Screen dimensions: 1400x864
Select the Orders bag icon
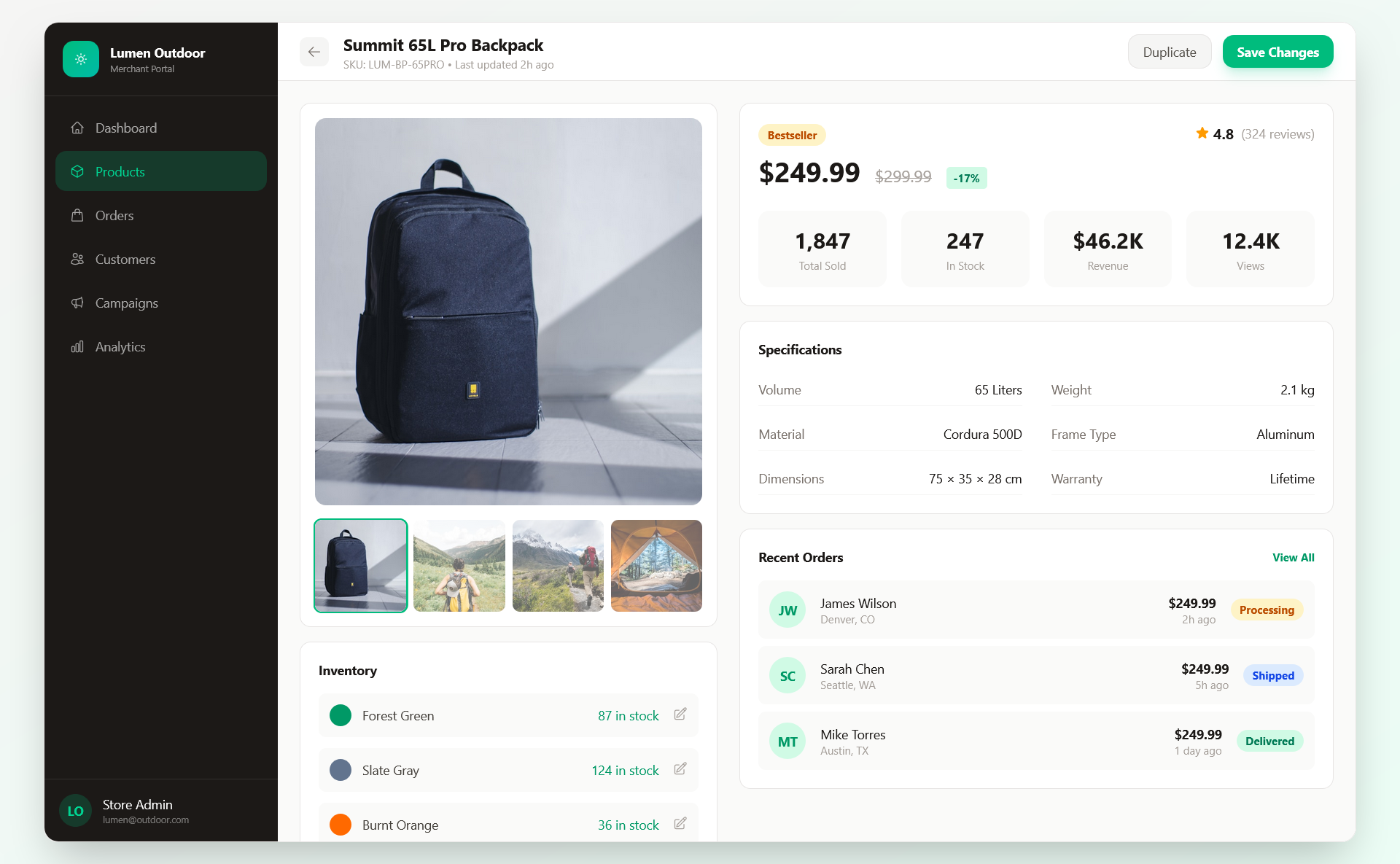point(78,215)
